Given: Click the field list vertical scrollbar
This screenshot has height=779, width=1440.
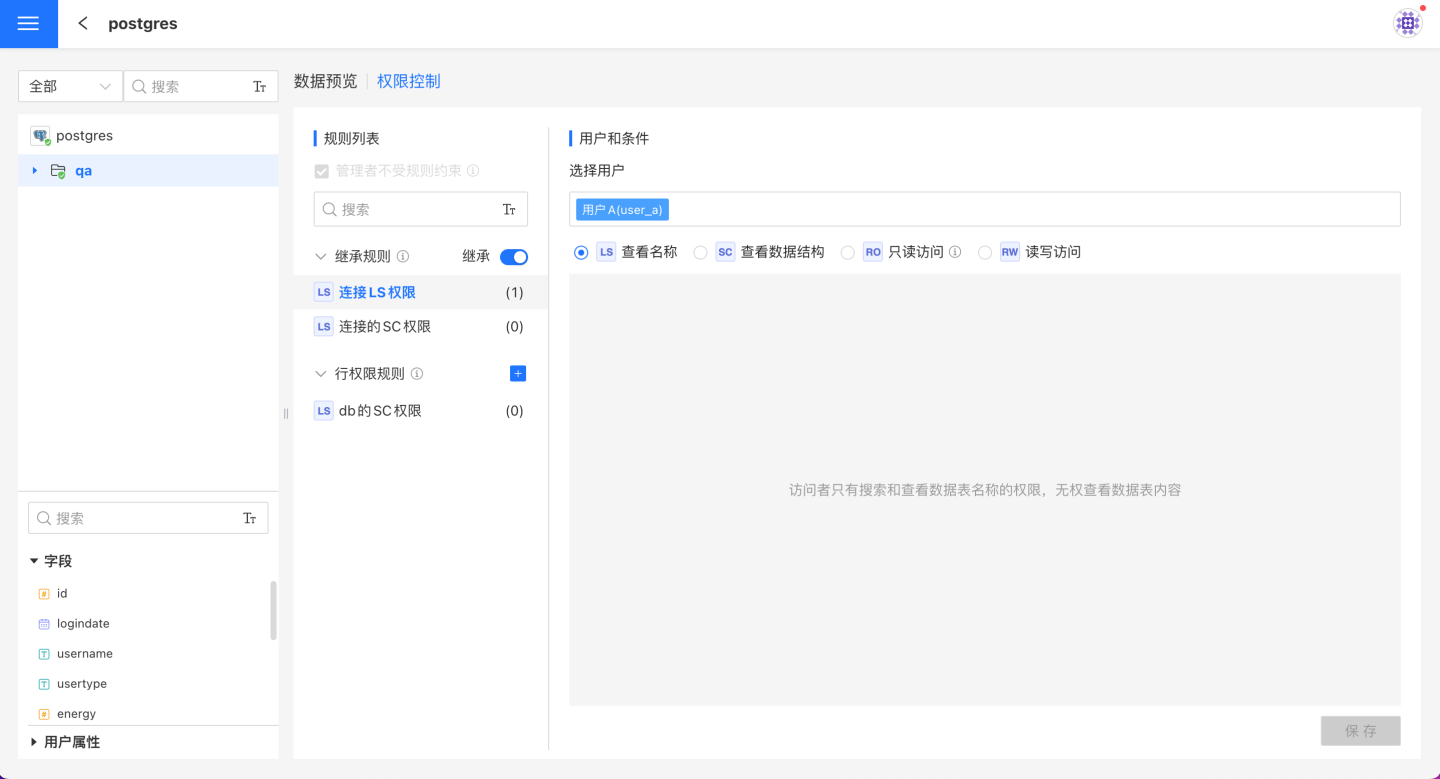Looking at the screenshot, I should click(x=273, y=610).
